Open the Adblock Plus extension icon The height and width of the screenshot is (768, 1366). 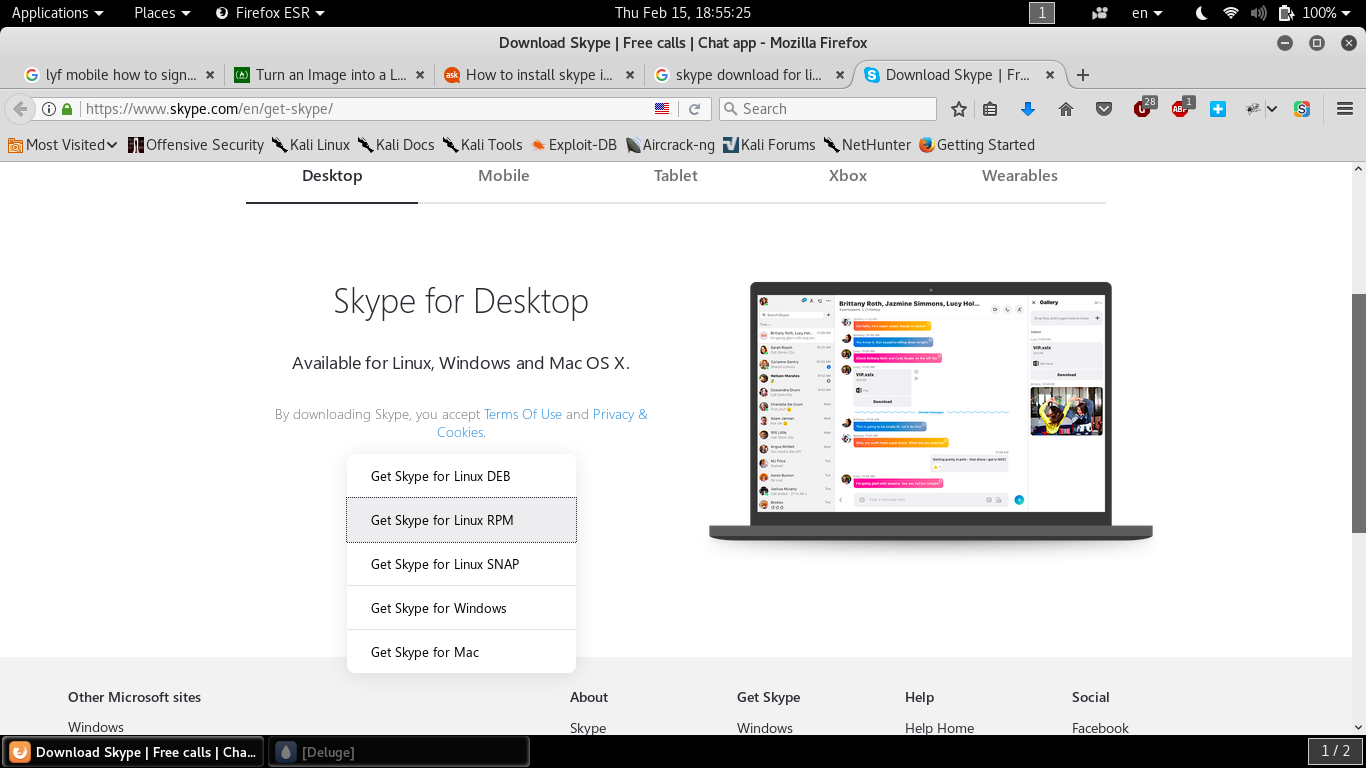coord(1182,108)
